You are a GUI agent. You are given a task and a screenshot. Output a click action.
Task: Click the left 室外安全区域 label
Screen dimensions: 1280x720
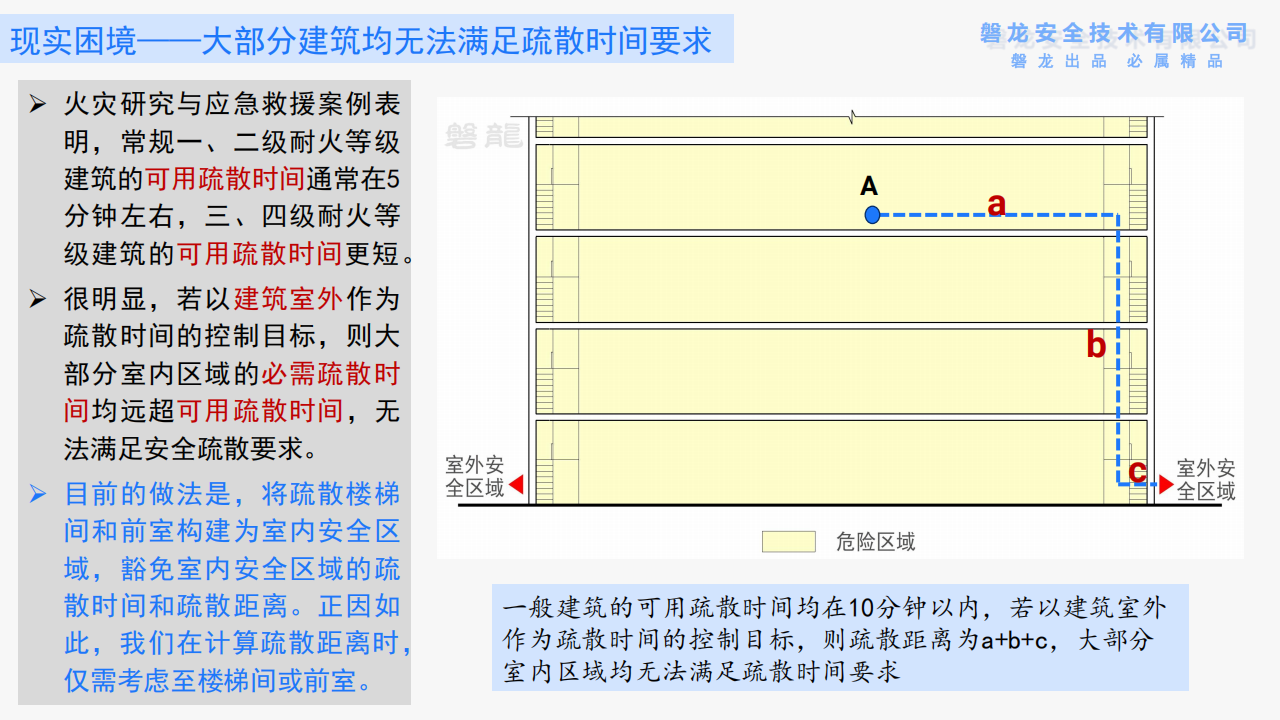tap(475, 477)
